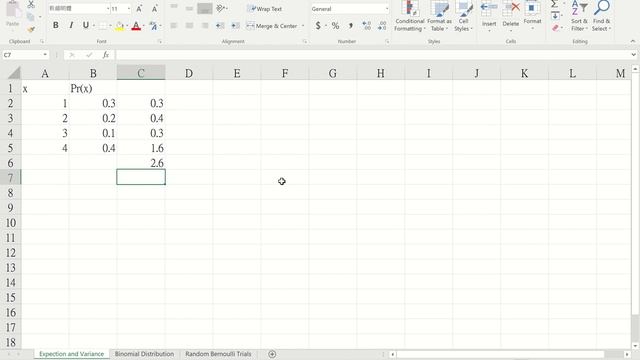Open Sort & Filter menu
The height and width of the screenshot is (360, 640).
(x=579, y=16)
